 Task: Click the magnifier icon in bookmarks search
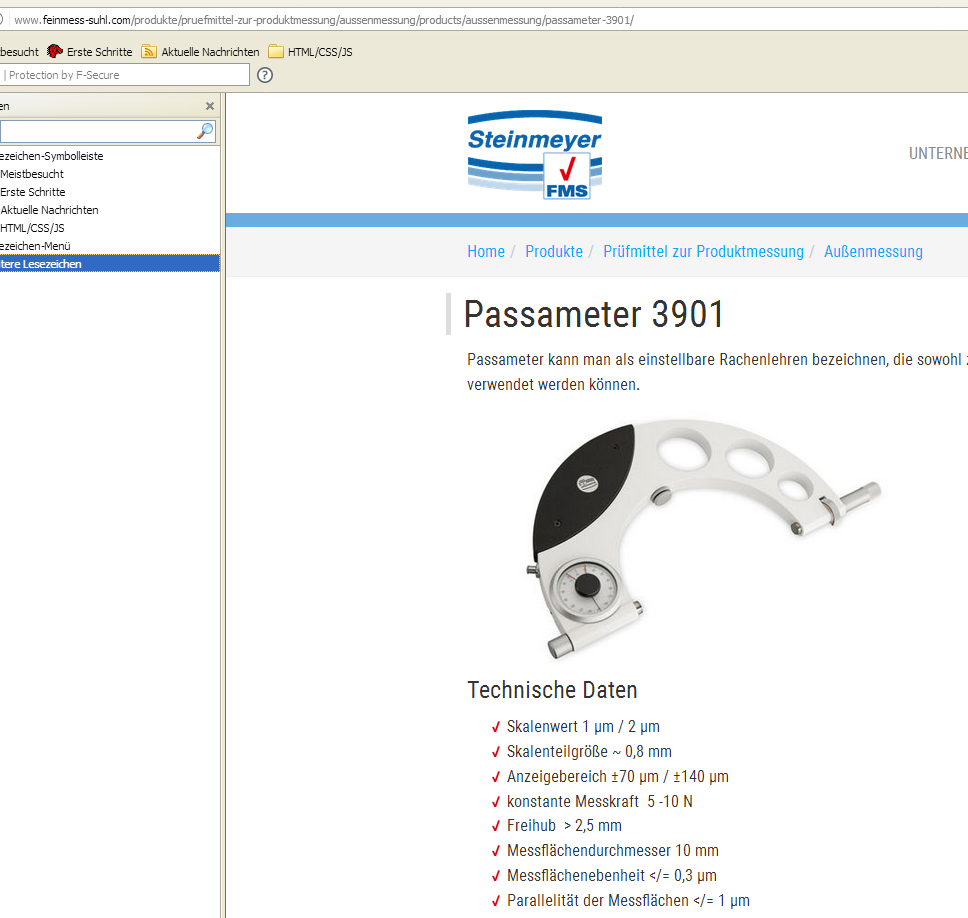[x=205, y=131]
